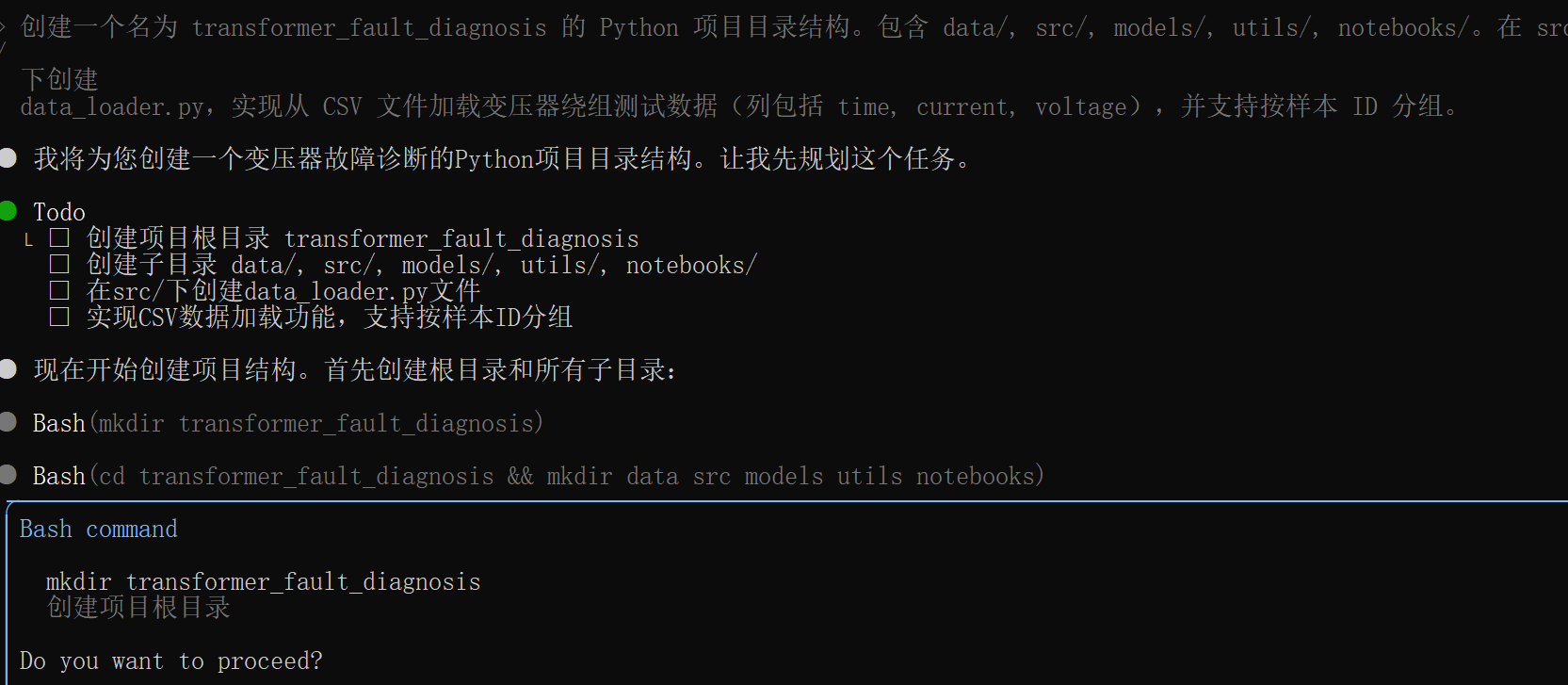Viewport: 1568px width, 685px height.
Task: Click the green status dot beside Todo
Action: 8,210
